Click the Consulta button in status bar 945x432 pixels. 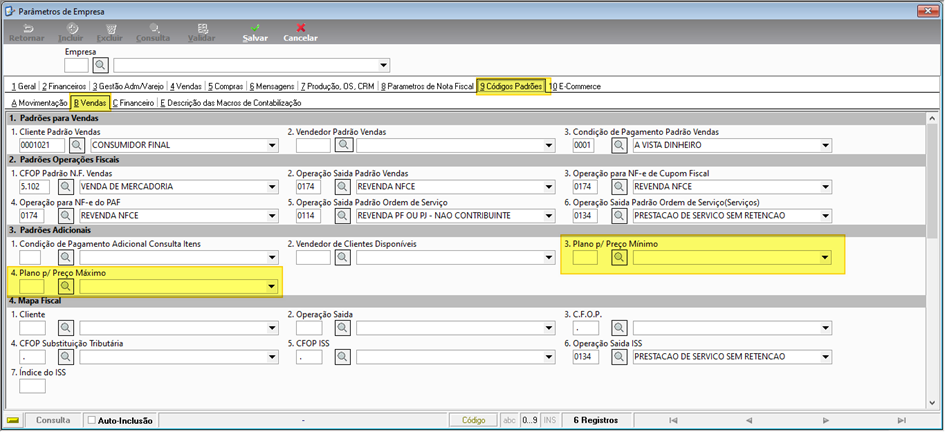pos(53,420)
